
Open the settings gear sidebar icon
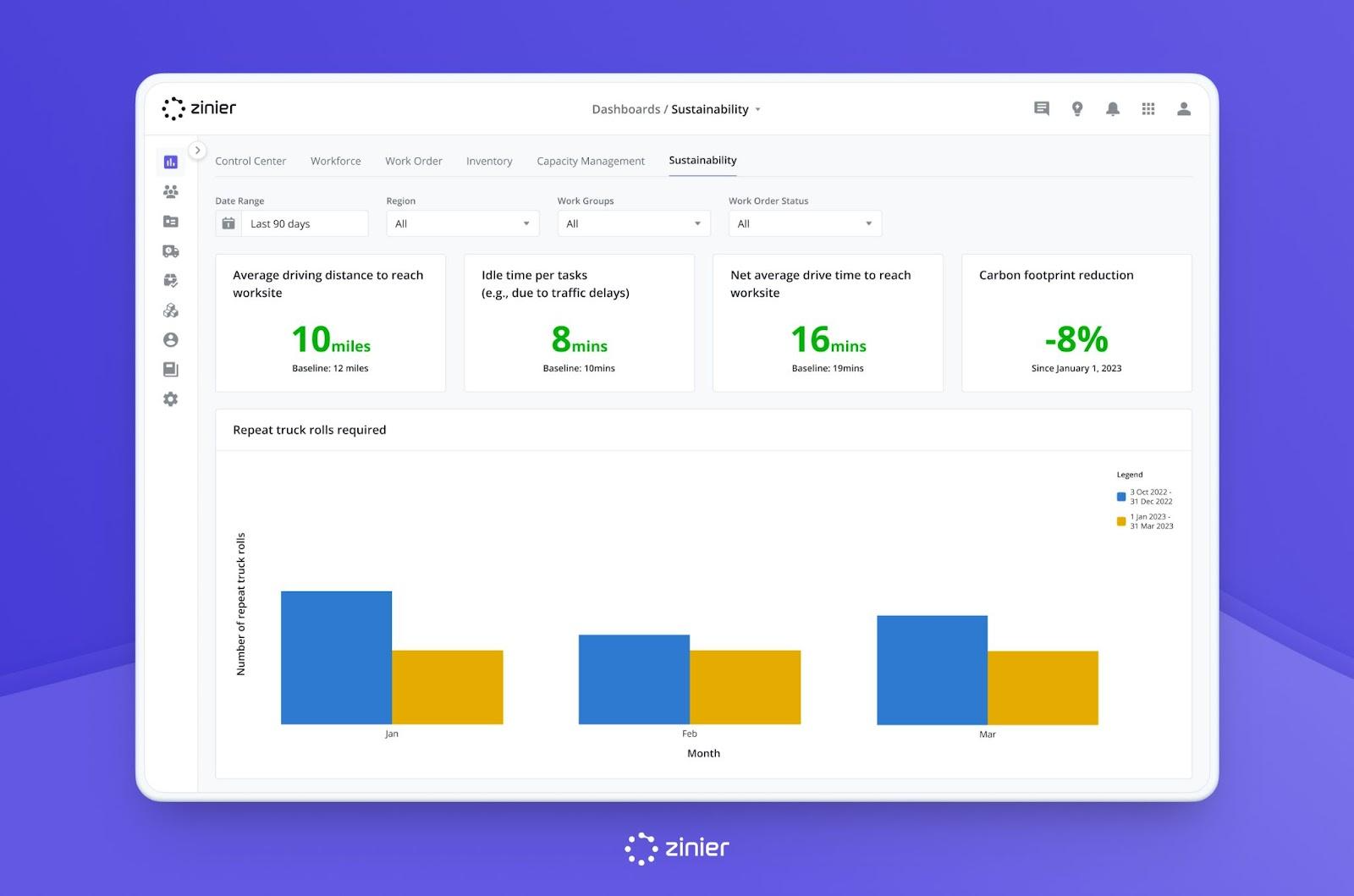pyautogui.click(x=171, y=399)
